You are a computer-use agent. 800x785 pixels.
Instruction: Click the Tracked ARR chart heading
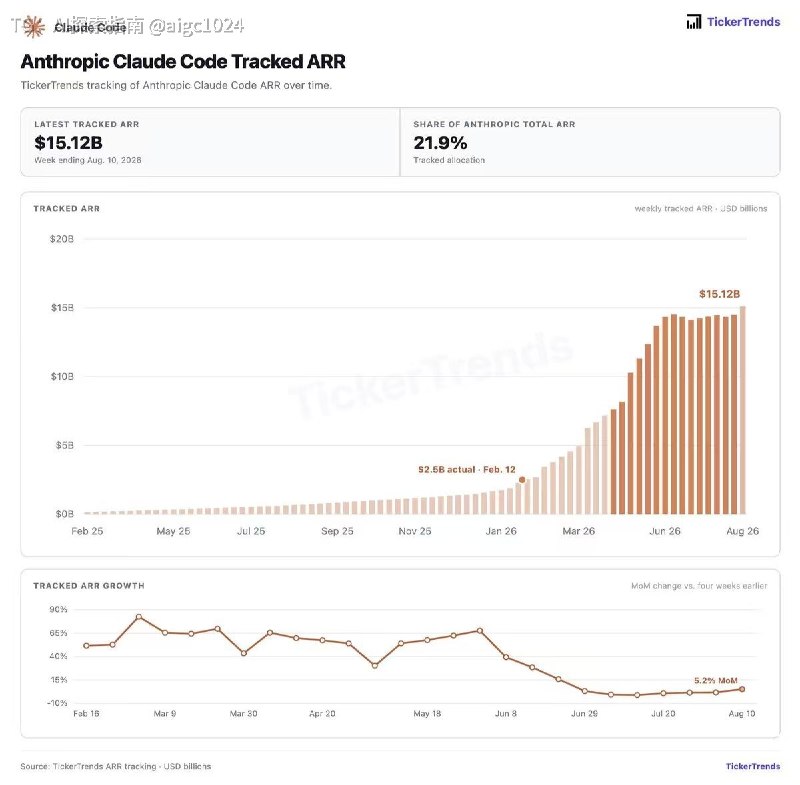click(x=66, y=209)
